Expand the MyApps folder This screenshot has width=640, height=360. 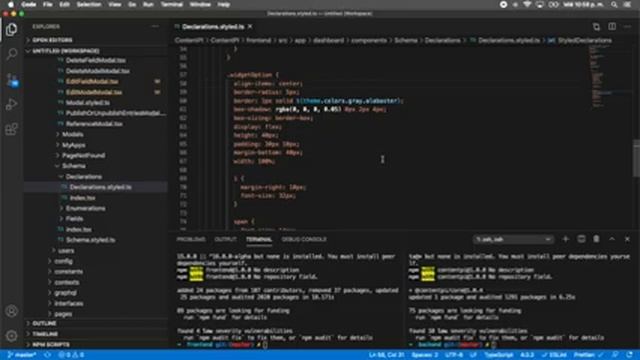point(73,145)
